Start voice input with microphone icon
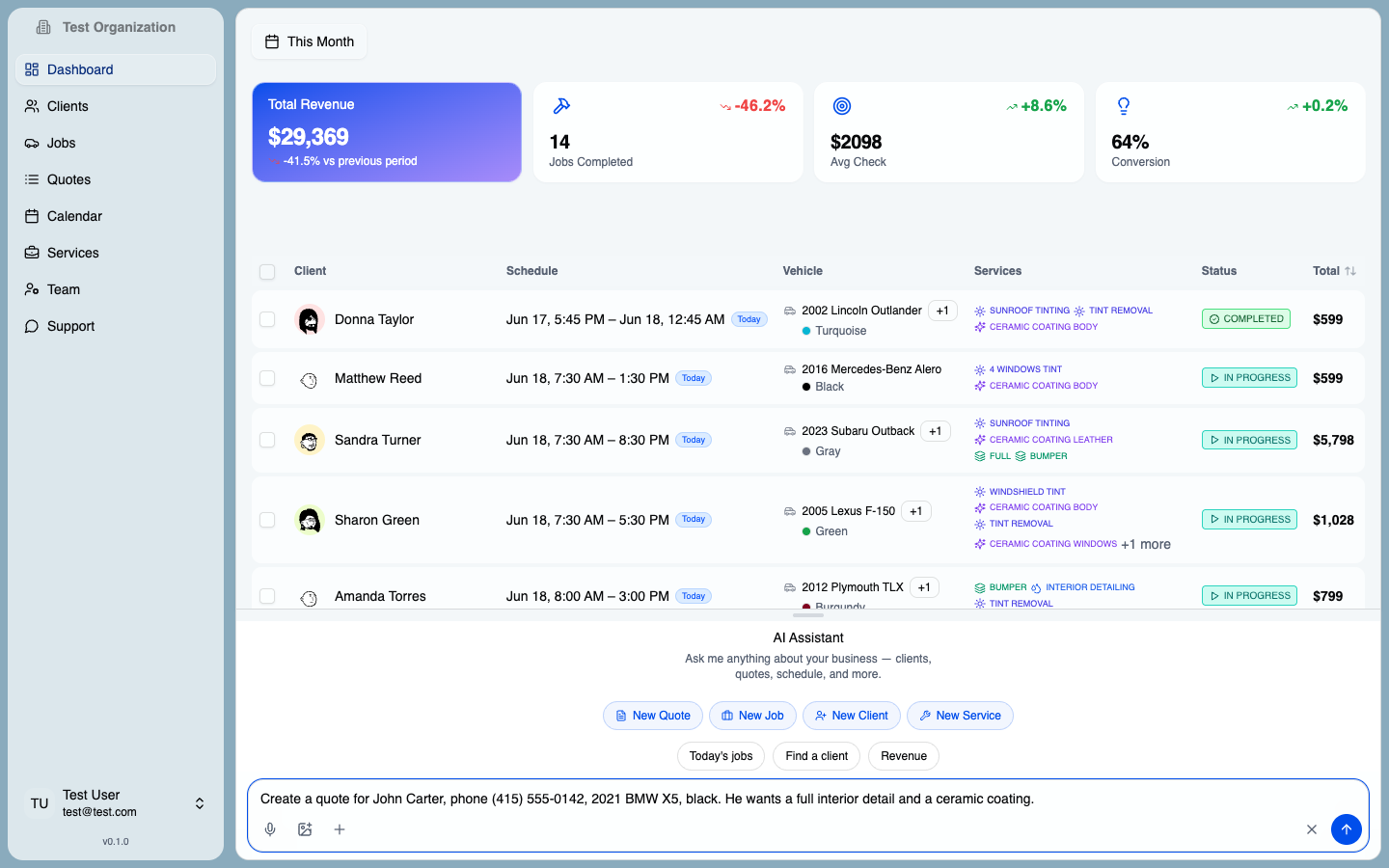Screen dimensions: 1389x868 (270, 829)
